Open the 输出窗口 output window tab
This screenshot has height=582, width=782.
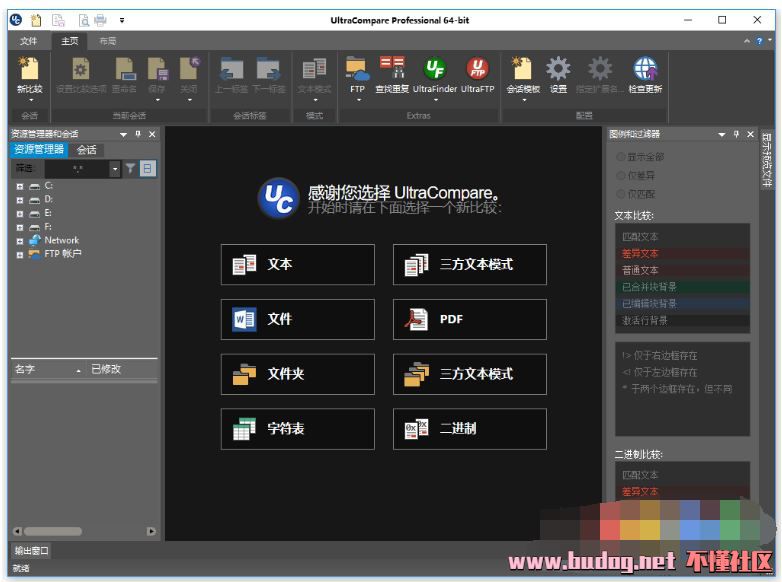[31, 551]
